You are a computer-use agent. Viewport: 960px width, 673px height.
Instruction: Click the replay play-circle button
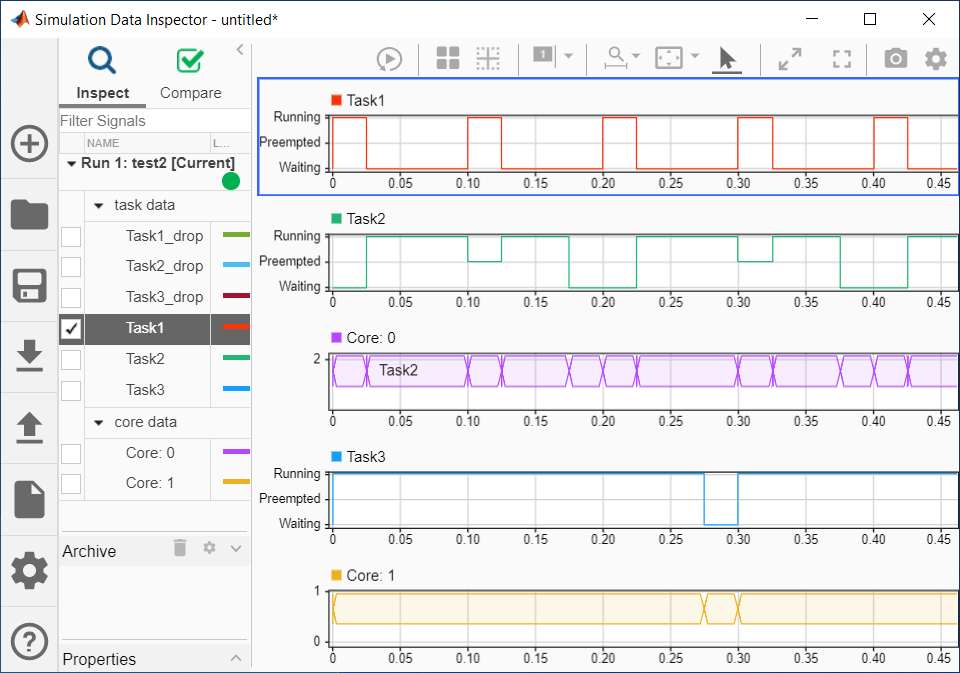pos(389,59)
